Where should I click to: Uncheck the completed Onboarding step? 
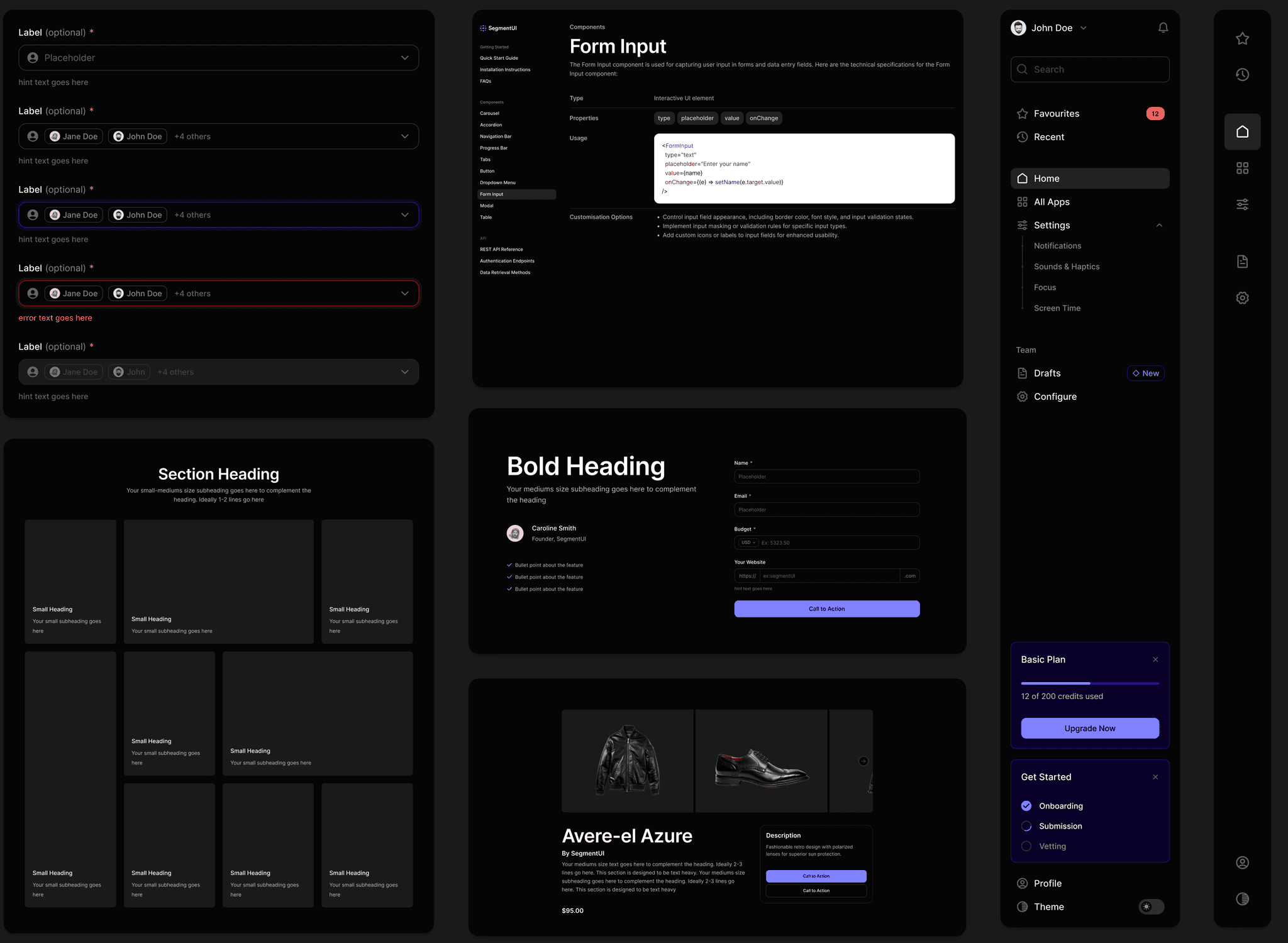point(1026,805)
